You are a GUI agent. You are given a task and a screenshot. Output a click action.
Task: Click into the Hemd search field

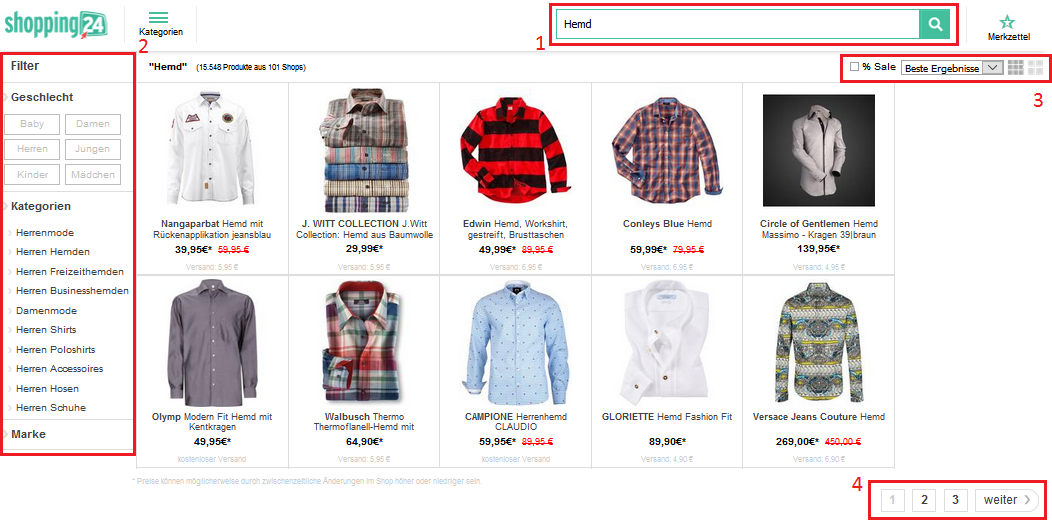tap(737, 24)
